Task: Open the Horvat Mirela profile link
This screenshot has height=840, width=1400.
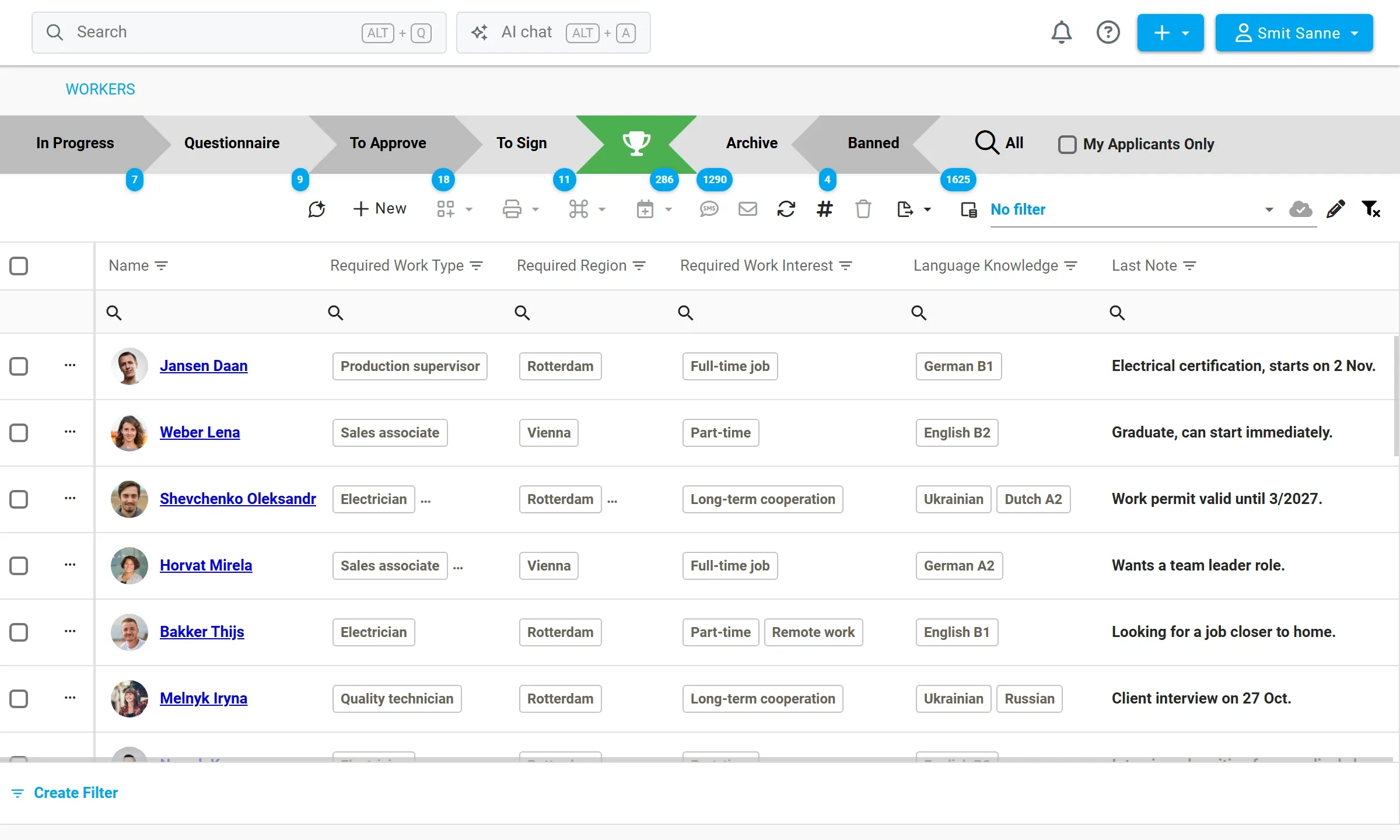Action: click(206, 565)
